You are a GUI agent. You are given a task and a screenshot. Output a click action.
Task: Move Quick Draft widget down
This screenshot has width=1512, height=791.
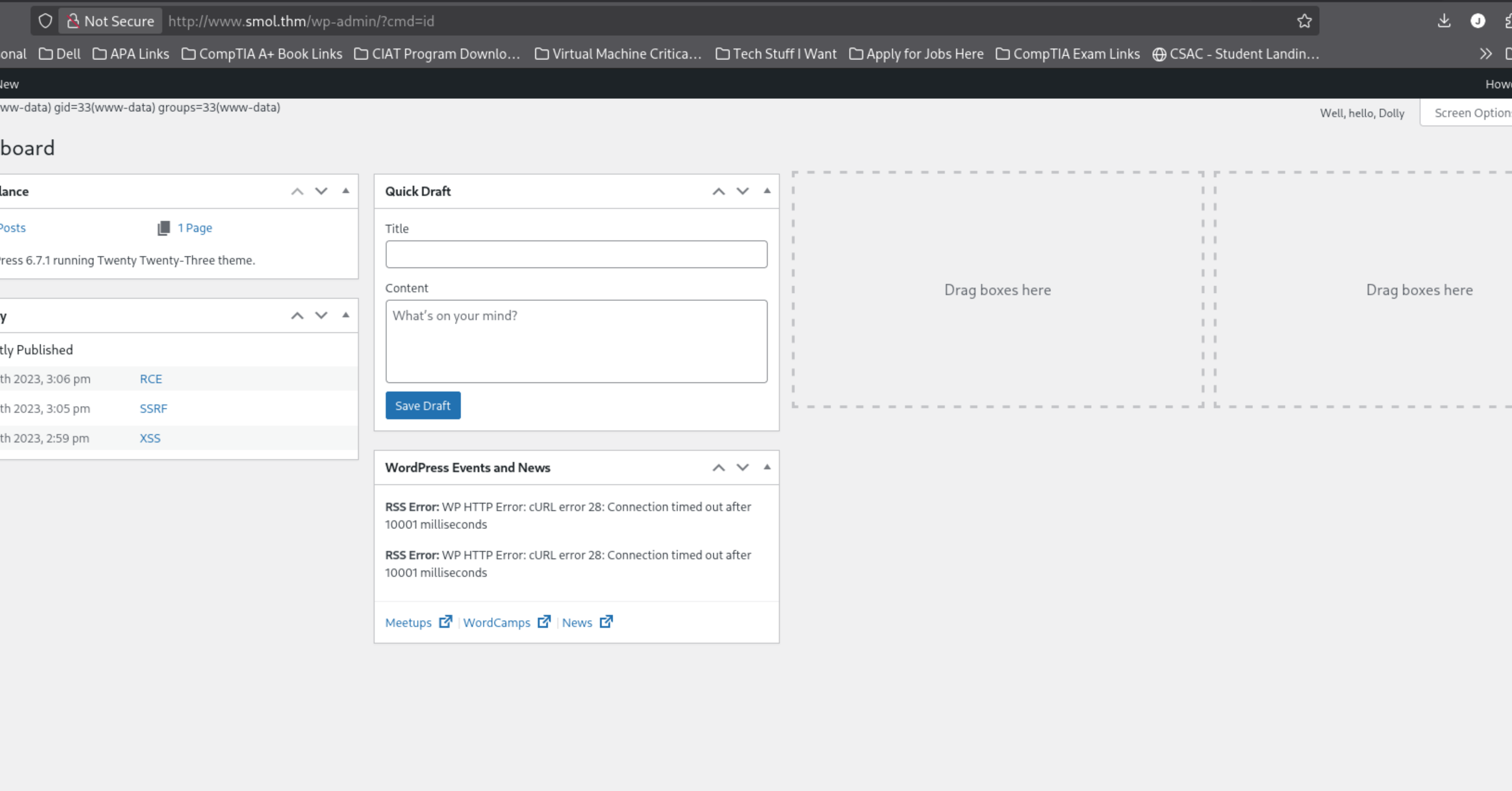[x=742, y=192]
